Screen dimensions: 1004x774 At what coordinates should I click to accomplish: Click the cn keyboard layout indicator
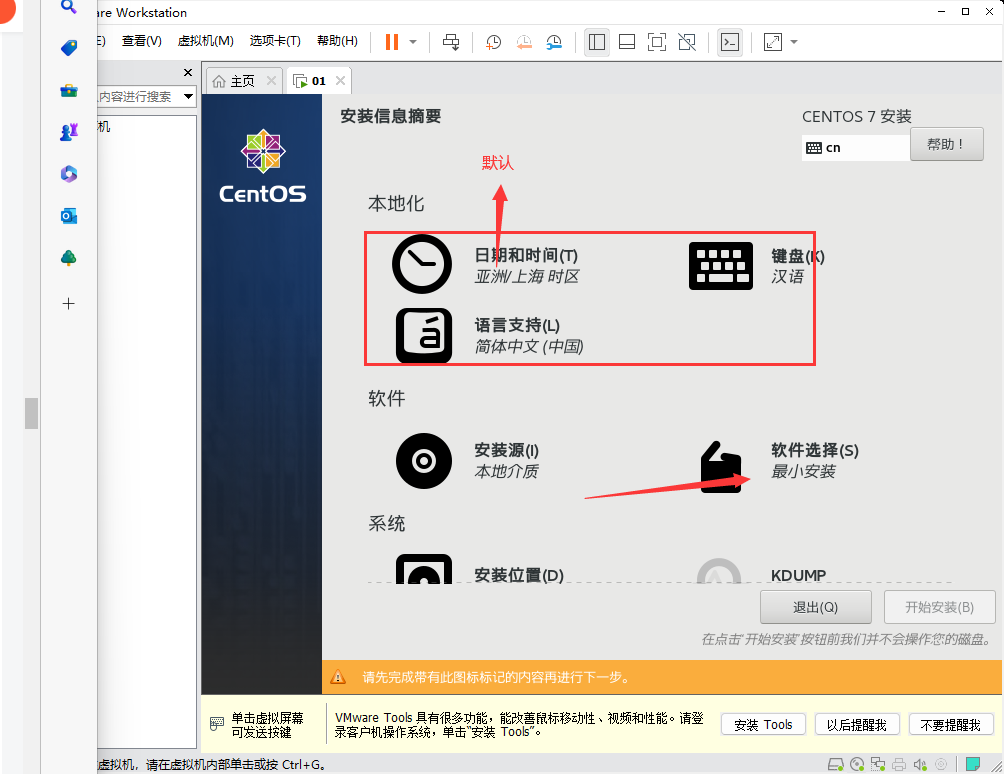855,148
